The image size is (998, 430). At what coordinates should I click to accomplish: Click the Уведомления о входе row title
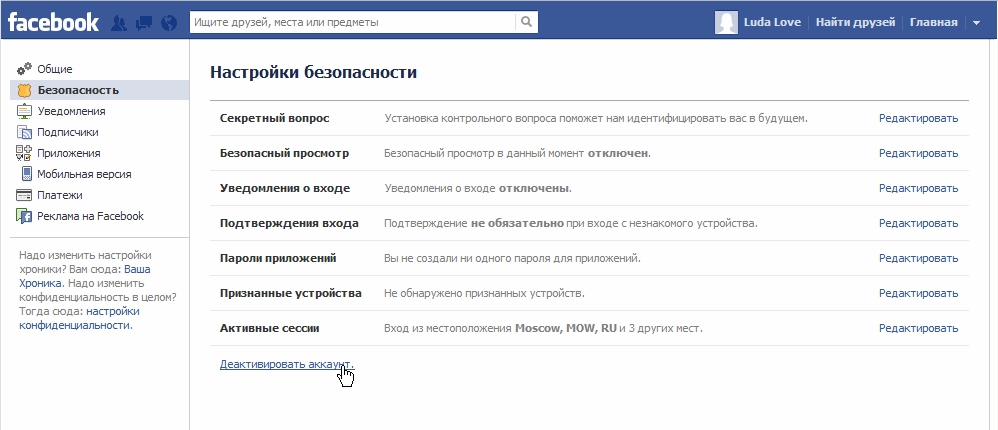(x=285, y=188)
